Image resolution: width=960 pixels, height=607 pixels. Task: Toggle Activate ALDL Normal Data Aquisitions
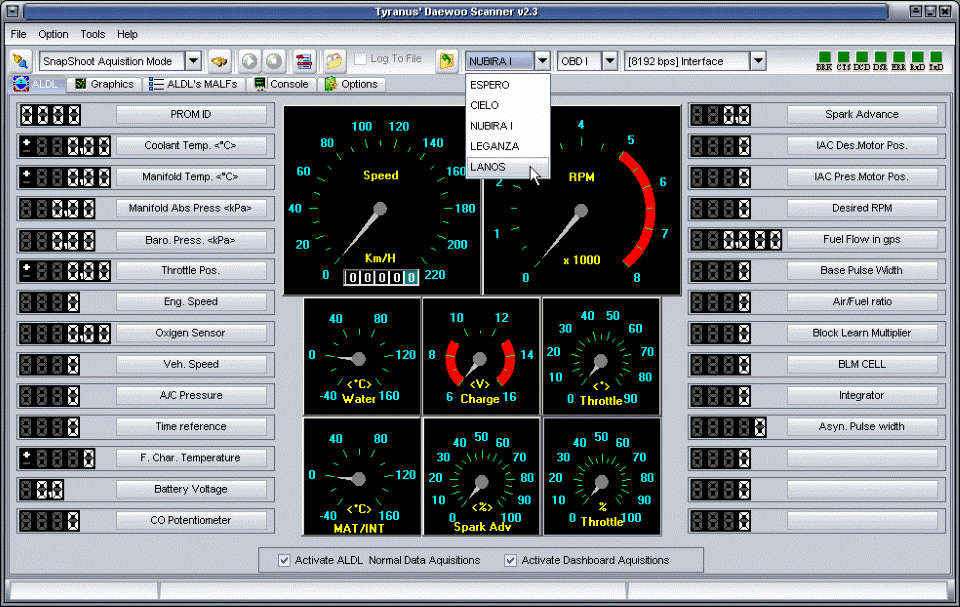285,560
